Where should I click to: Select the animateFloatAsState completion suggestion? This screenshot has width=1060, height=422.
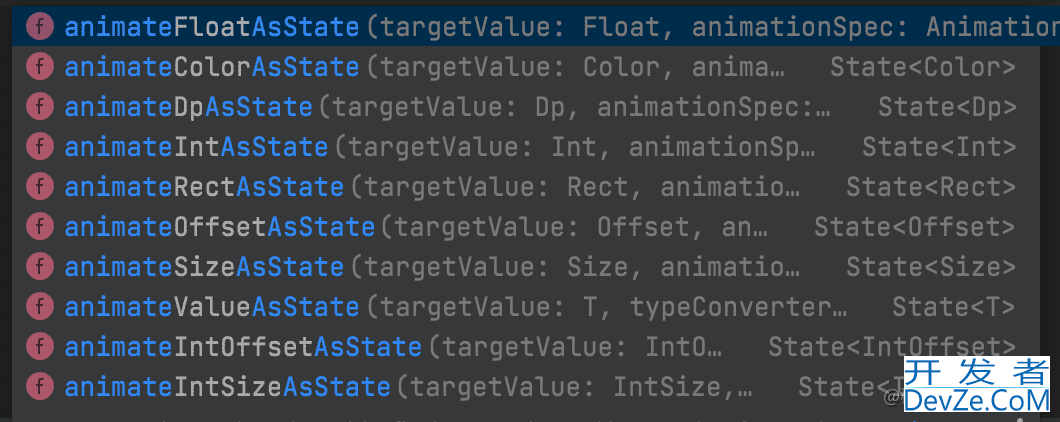tap(211, 27)
